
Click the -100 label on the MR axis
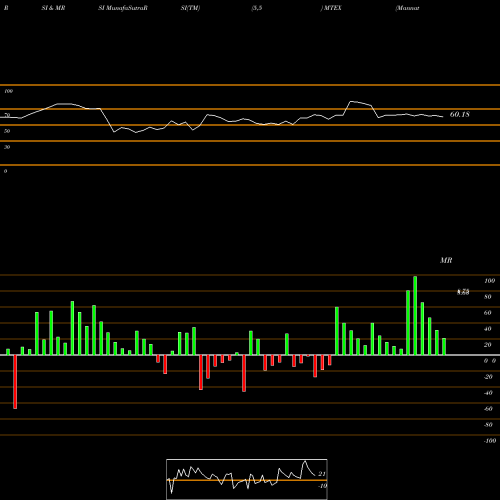(489, 441)
